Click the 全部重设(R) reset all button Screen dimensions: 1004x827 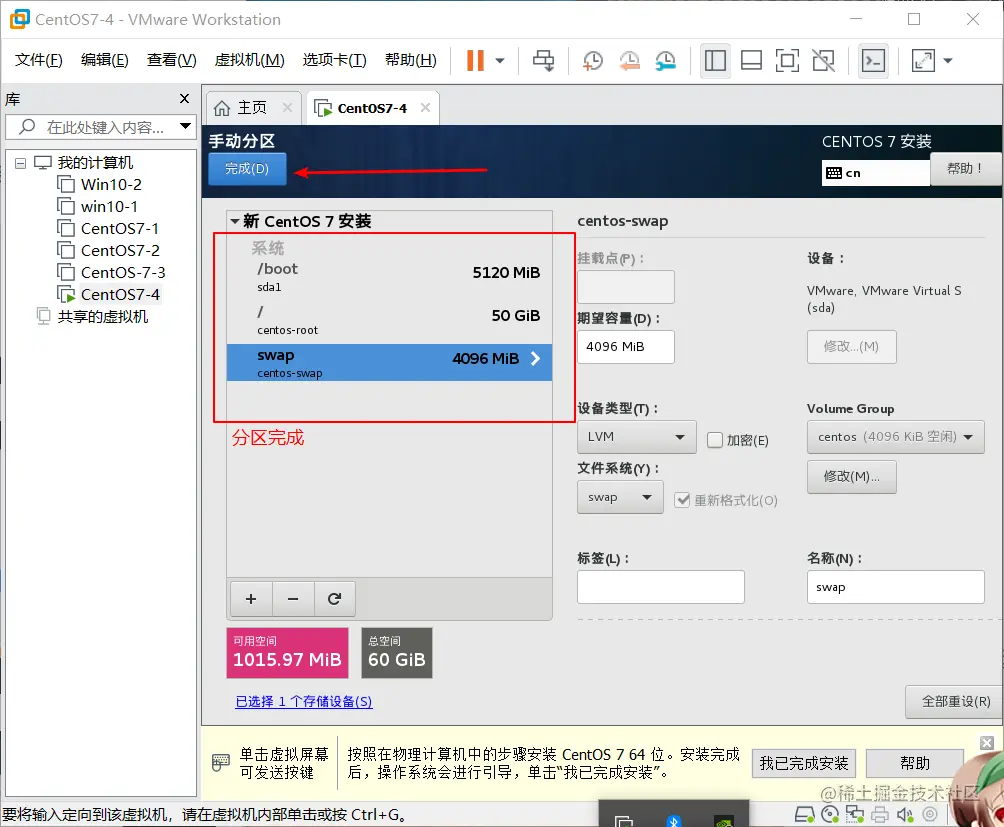click(x=955, y=702)
